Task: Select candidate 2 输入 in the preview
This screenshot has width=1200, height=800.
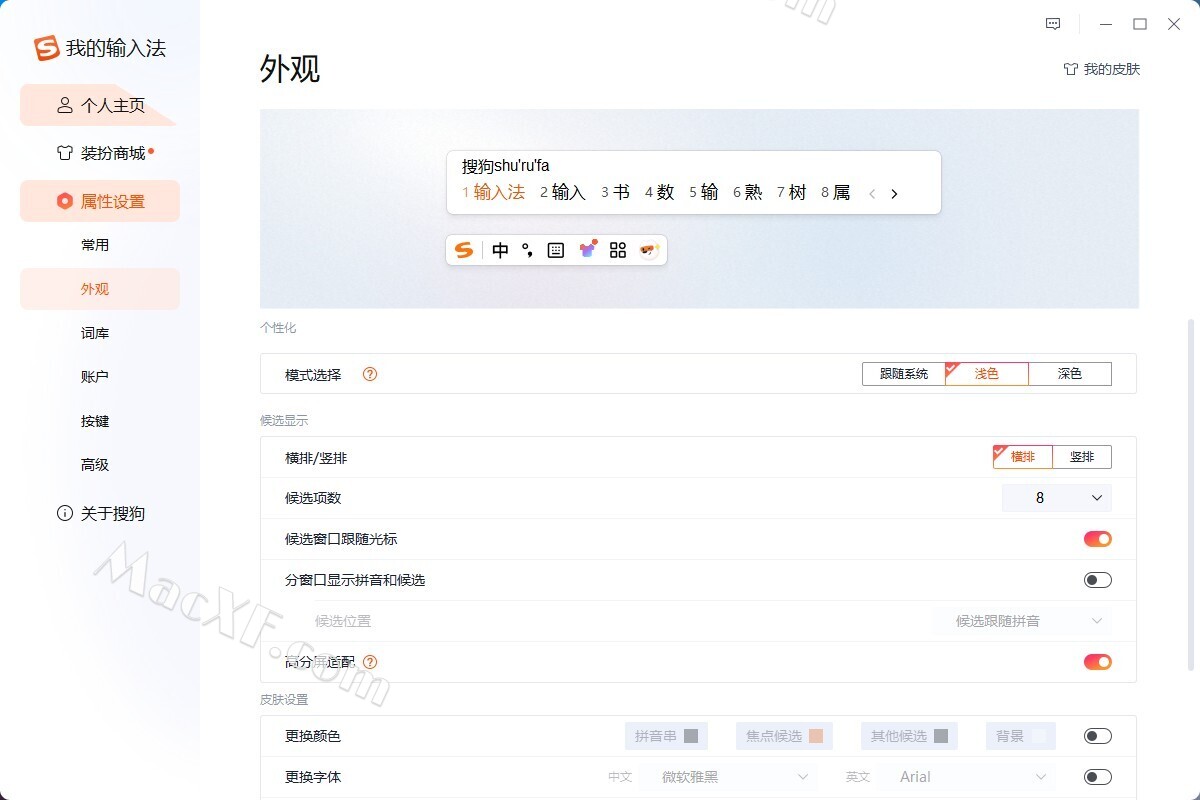Action: click(563, 193)
